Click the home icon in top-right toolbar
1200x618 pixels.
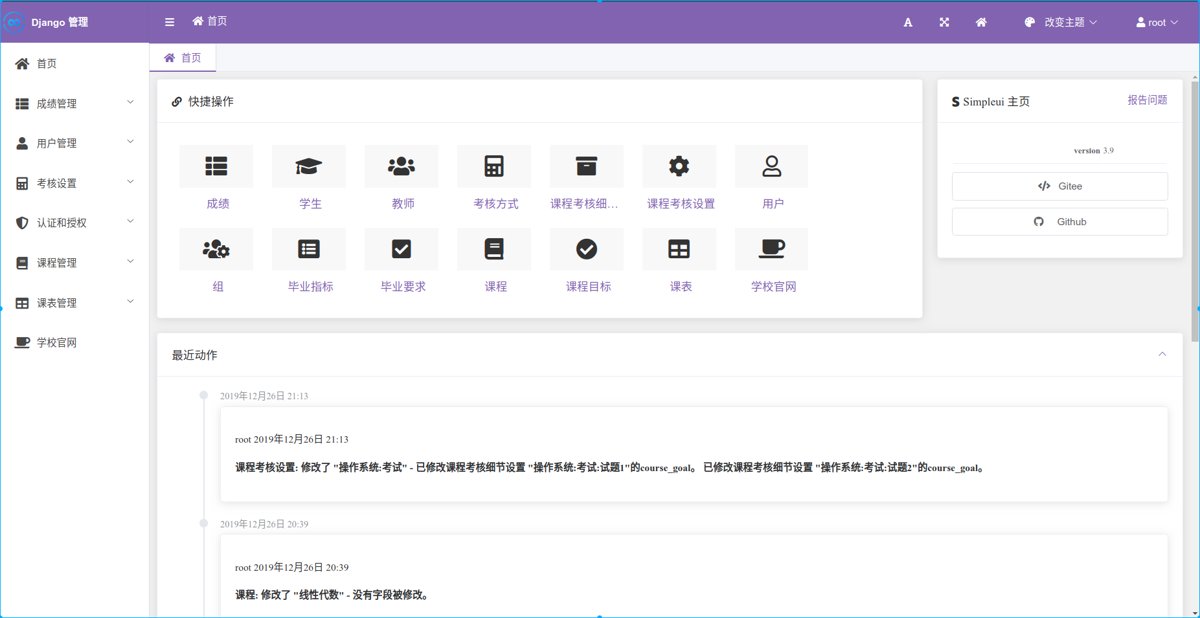(x=982, y=22)
